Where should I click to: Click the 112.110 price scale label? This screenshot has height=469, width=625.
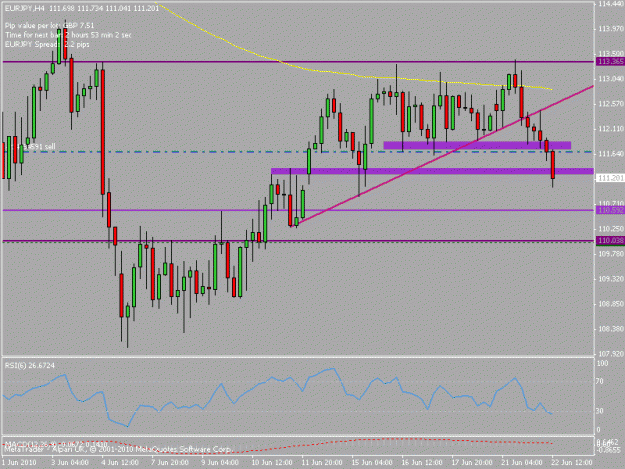(x=610, y=129)
